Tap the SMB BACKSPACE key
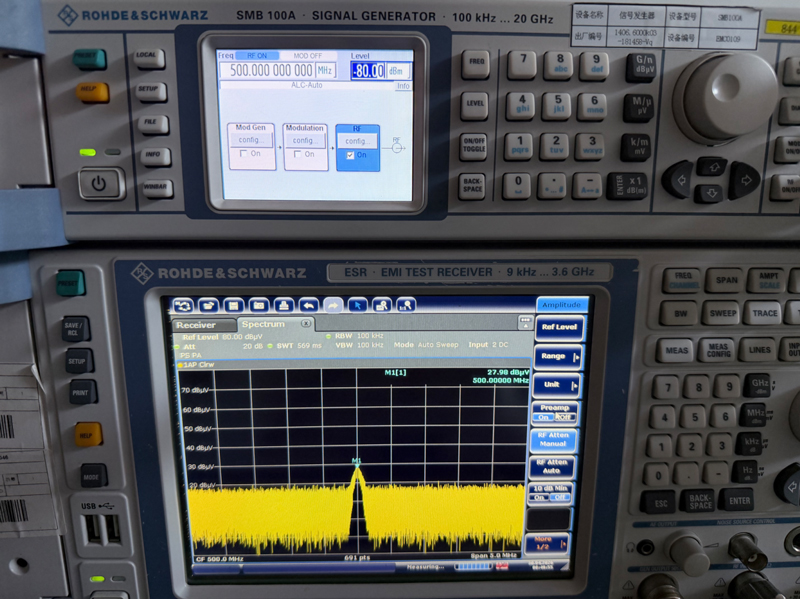This screenshot has width=800, height=599. point(472,186)
